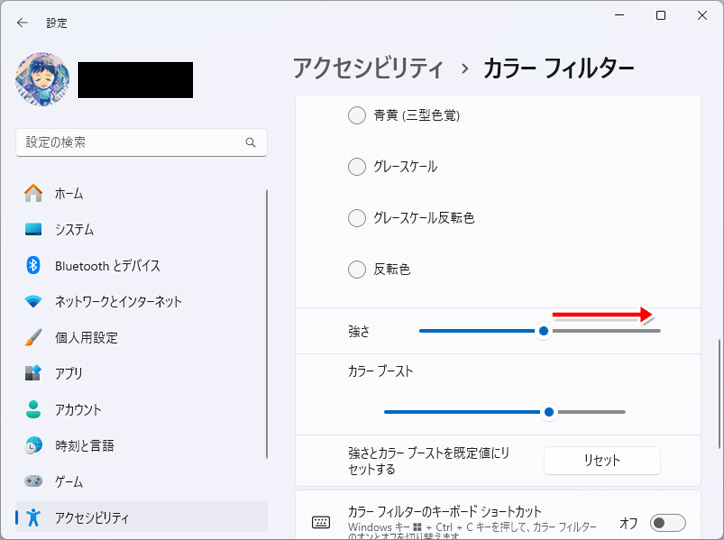This screenshot has width=724, height=540.
Task: Click the 時刻と言語 globe clock icon
Action: point(33,445)
